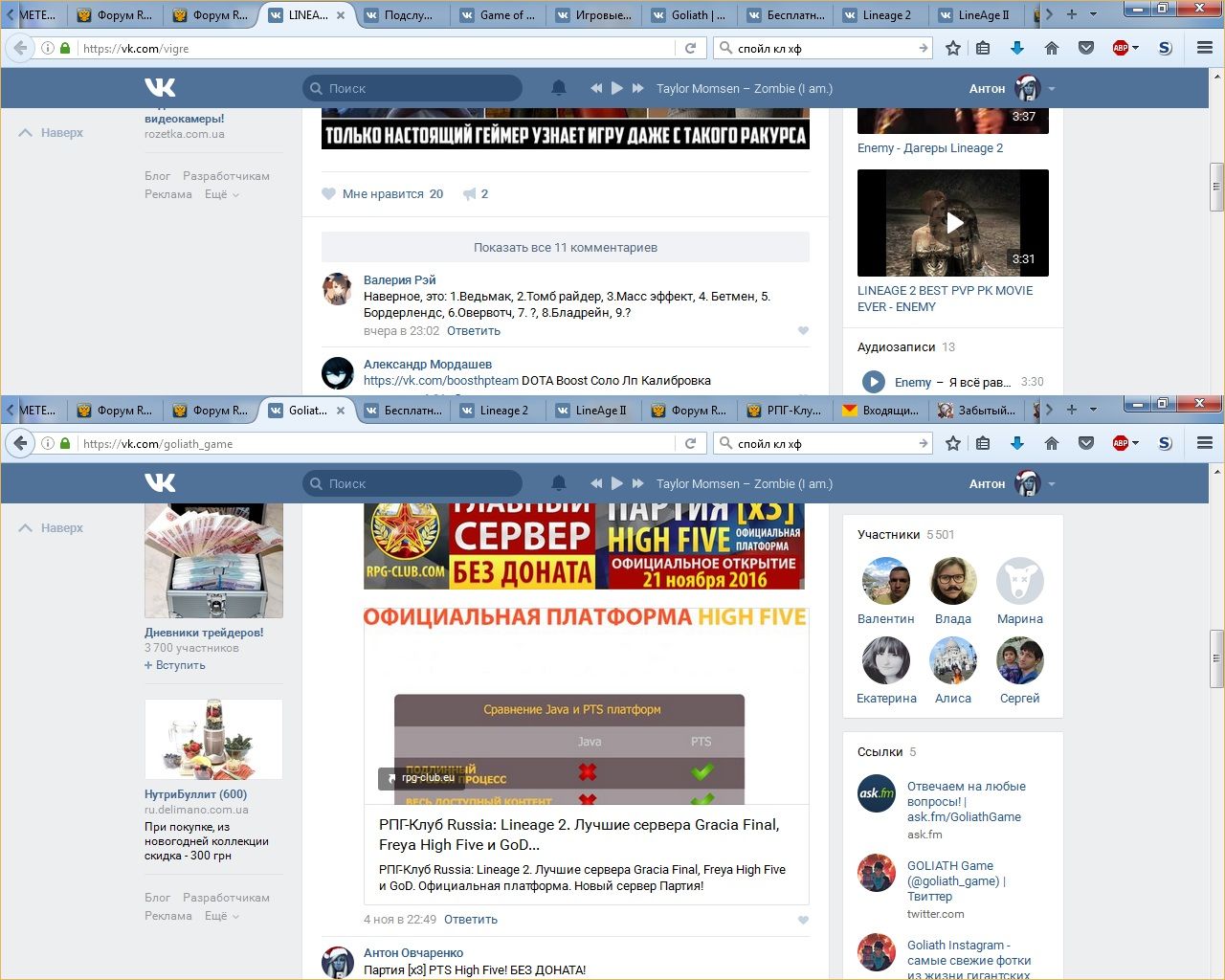Viewport: 1225px width, 980px height.
Task: Open member Влада's avatar in Участники
Action: coord(953,581)
